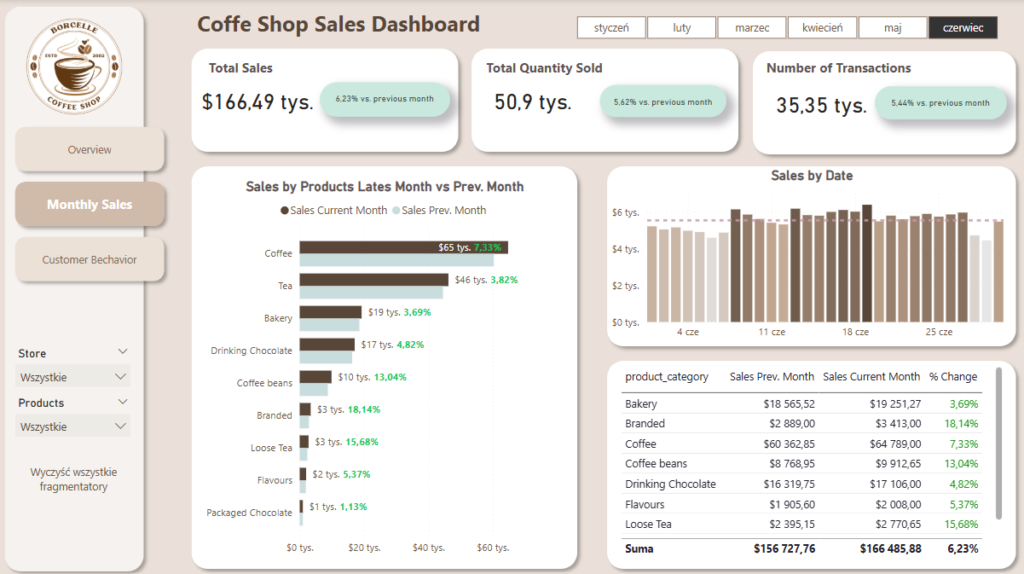This screenshot has width=1024, height=574.
Task: Select the styczeń month filter
Action: click(611, 28)
